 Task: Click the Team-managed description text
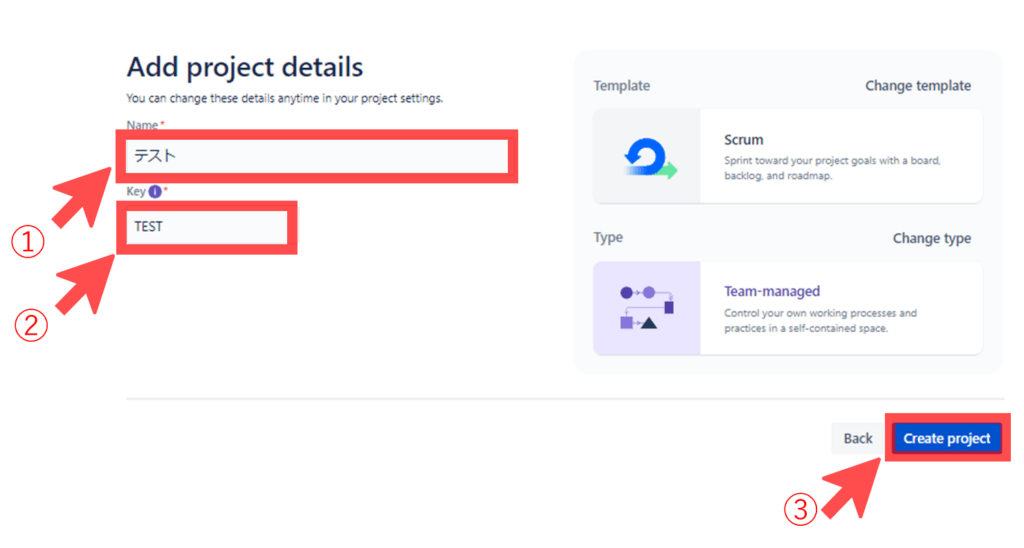pyautogui.click(x=820, y=321)
